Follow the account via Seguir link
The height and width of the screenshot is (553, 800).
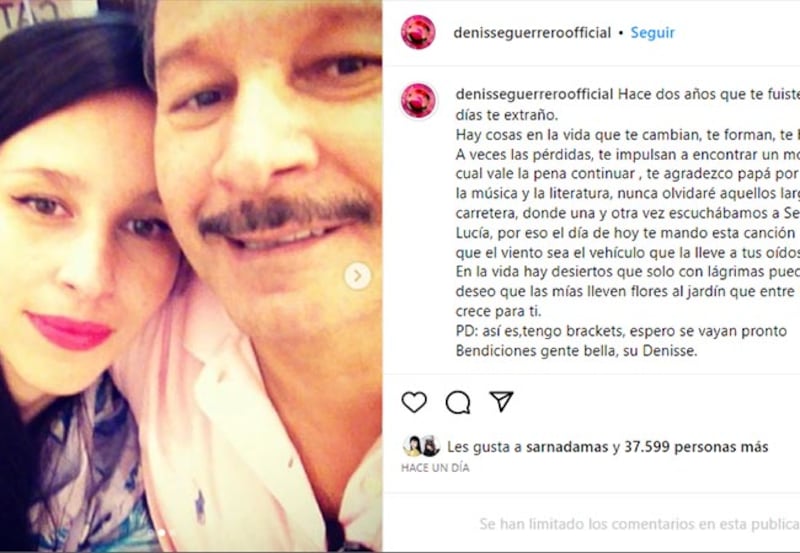pos(653,33)
